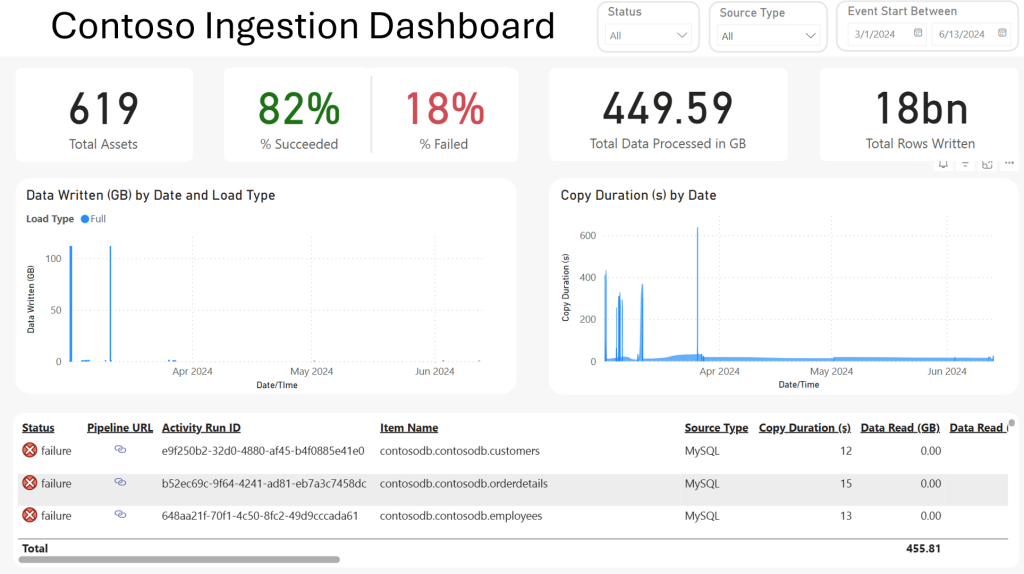Viewport: 1024px width, 574px height.
Task: Click the table's horizontal scrollbar thumb
Action: pyautogui.click(x=179, y=560)
